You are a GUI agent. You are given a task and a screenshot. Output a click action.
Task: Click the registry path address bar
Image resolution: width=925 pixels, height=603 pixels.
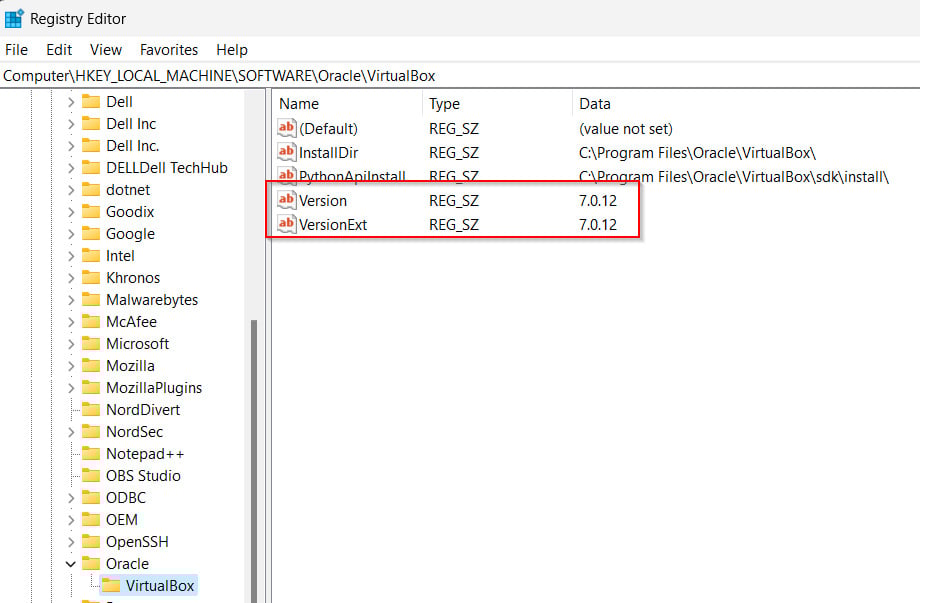[460, 76]
